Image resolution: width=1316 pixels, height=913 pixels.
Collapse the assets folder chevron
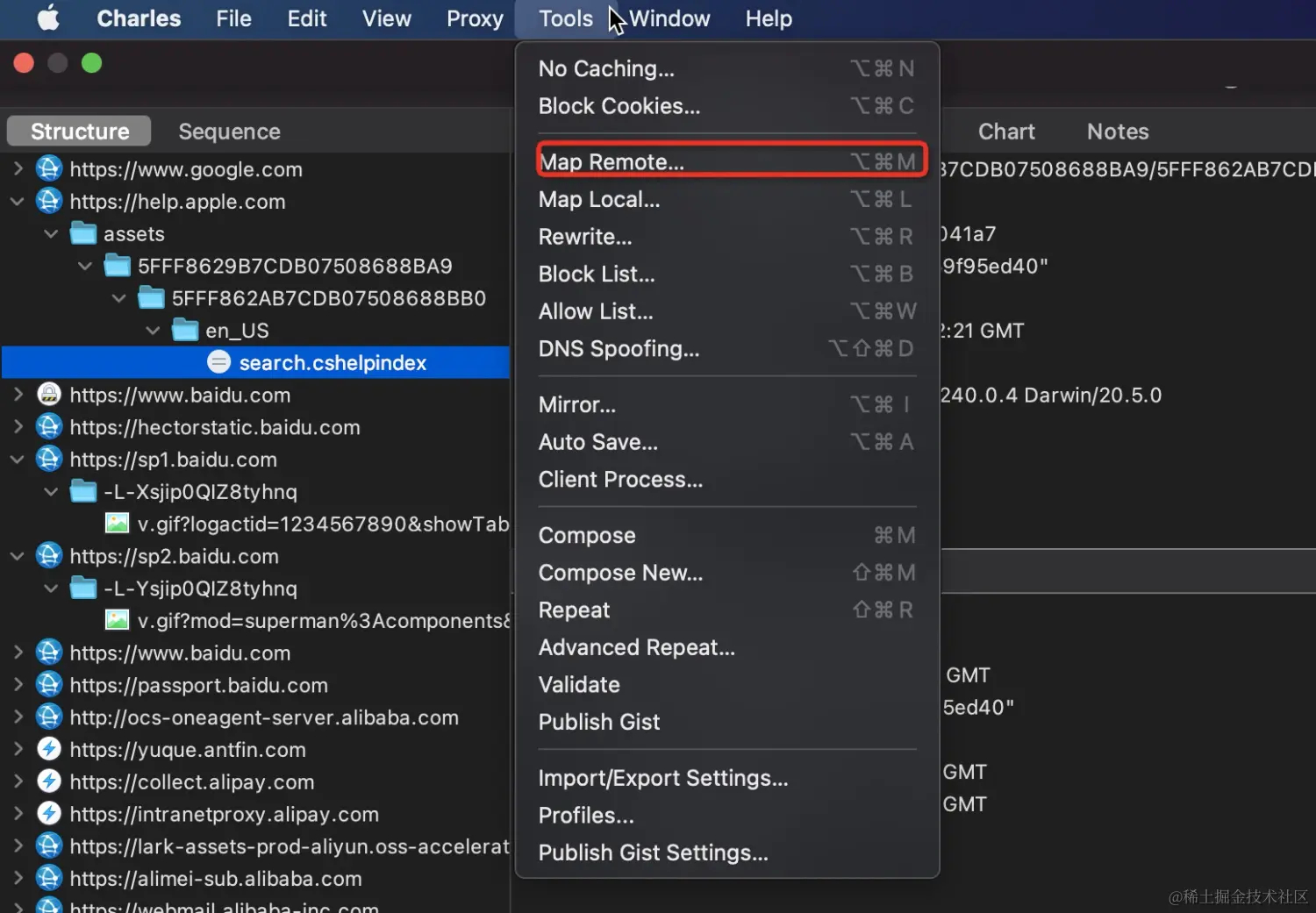click(51, 233)
